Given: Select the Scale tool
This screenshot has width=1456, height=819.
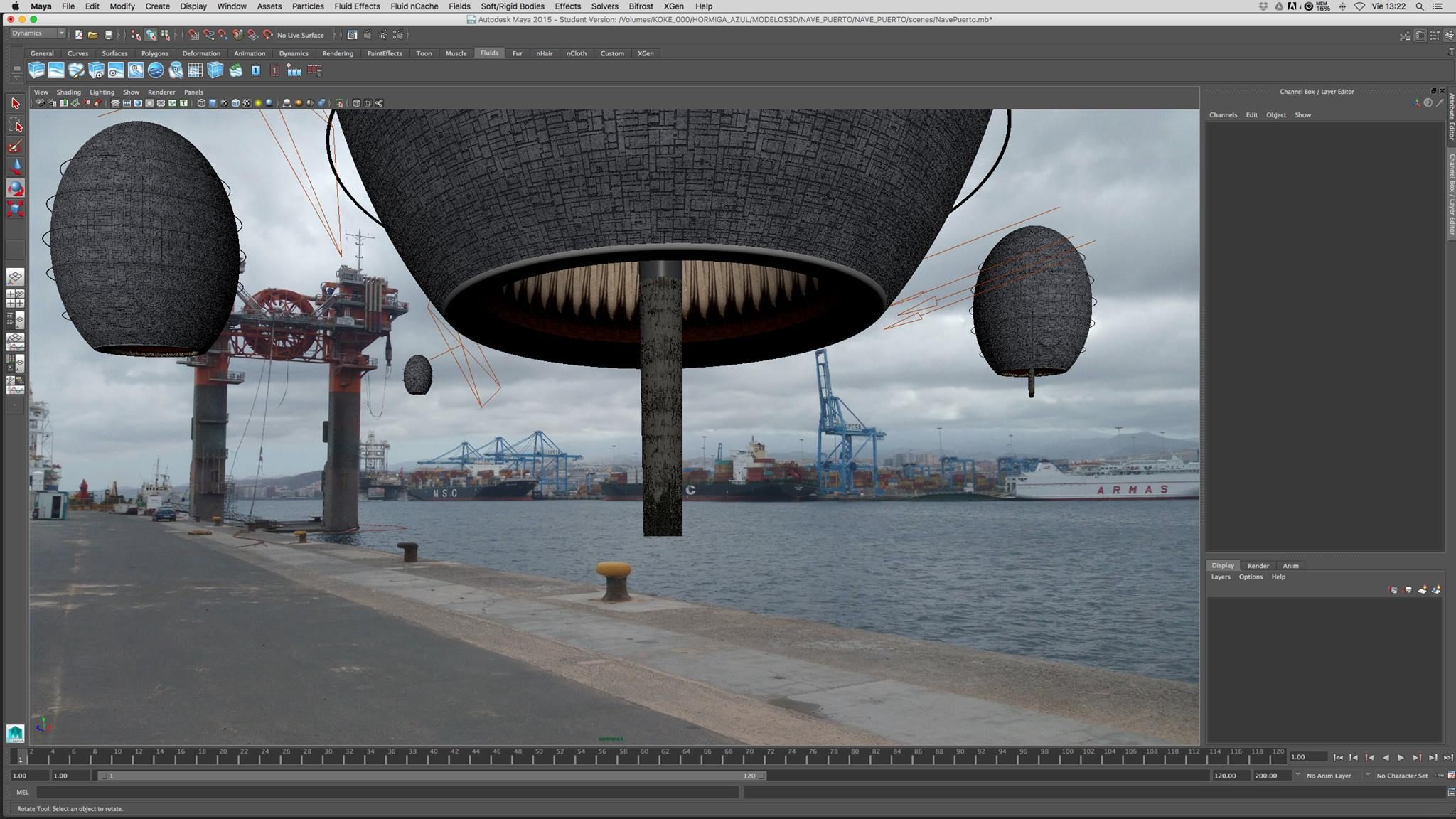Looking at the screenshot, I should click(x=16, y=209).
